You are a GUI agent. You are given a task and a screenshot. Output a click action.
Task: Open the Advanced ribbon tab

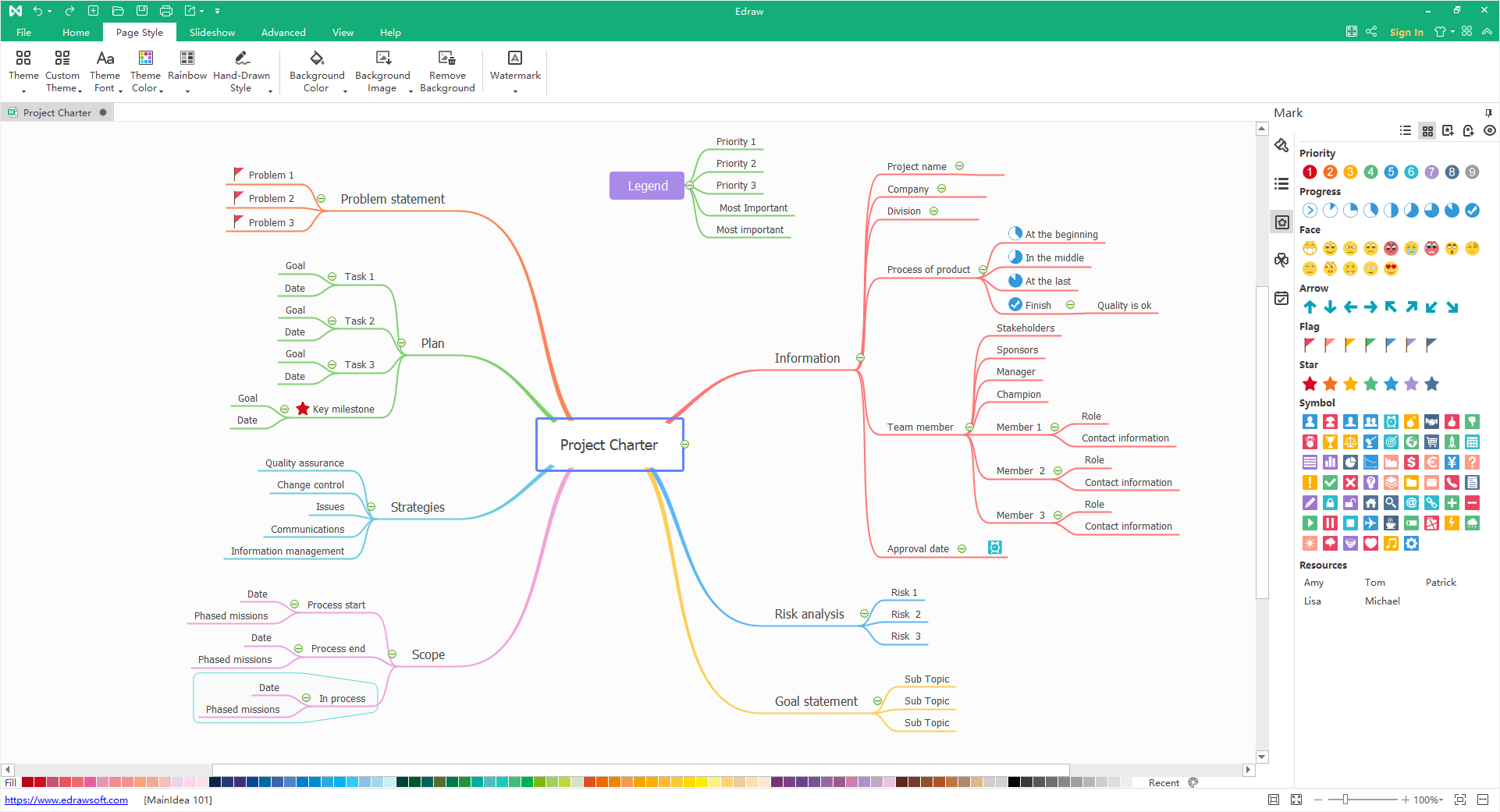tap(283, 33)
